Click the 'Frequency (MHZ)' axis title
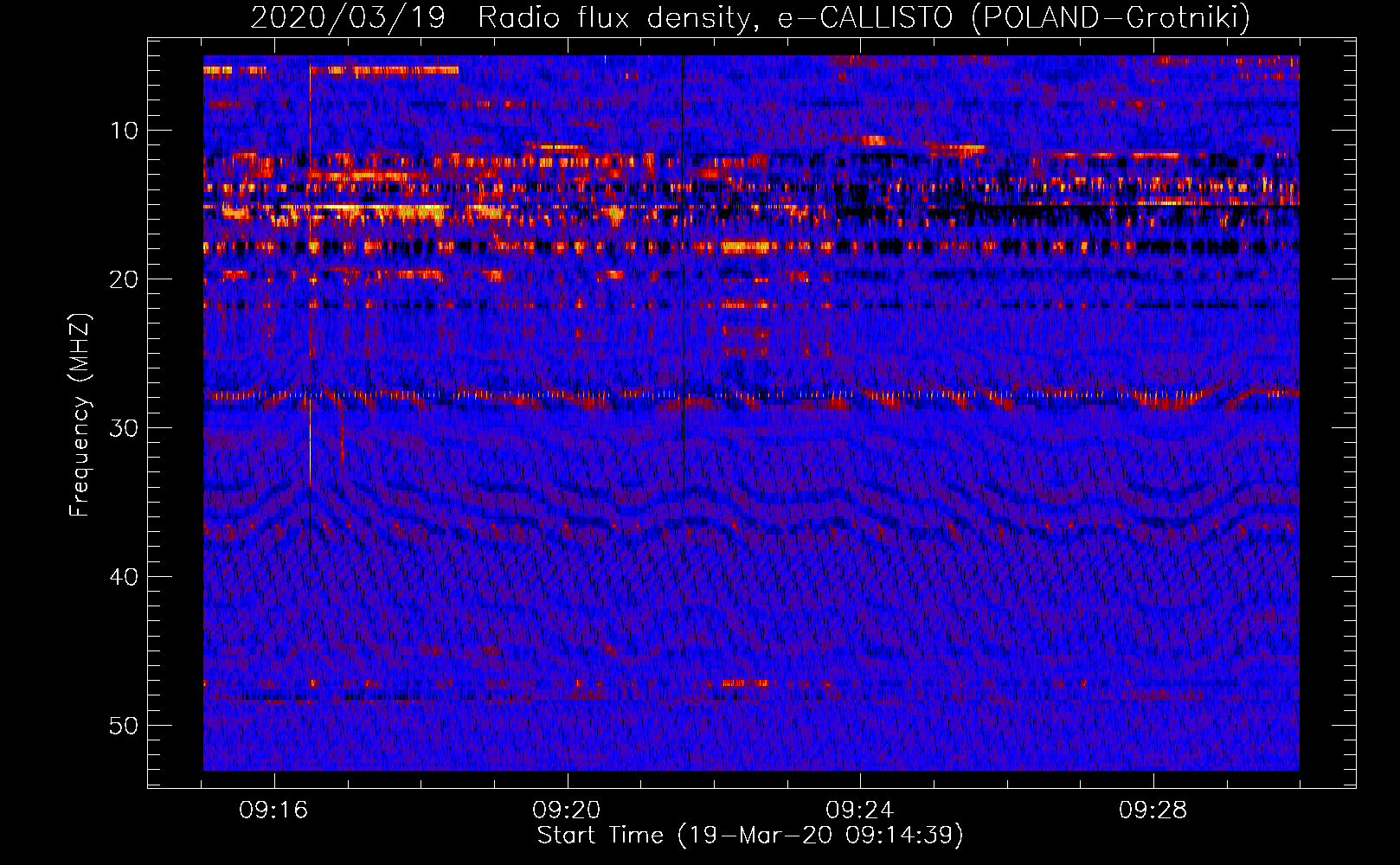 (x=80, y=414)
